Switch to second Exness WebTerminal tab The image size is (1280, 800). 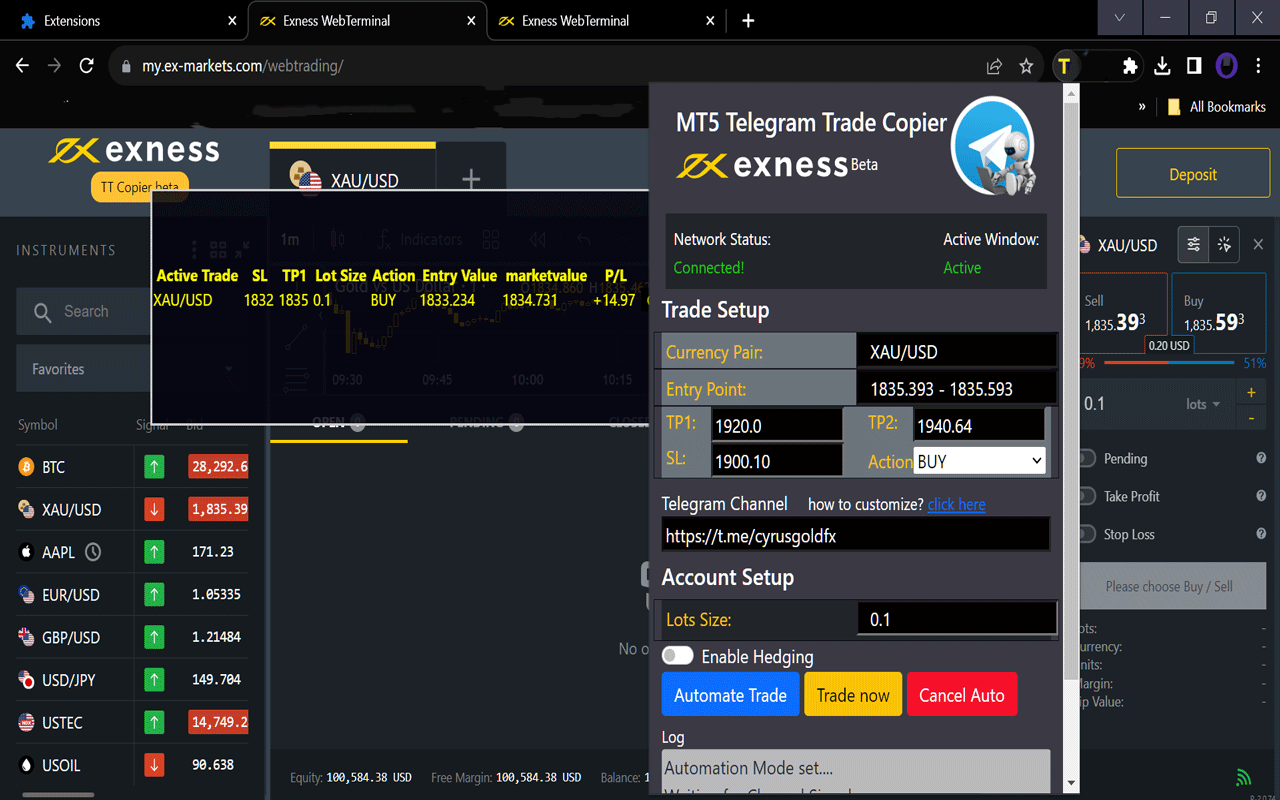click(x=605, y=20)
